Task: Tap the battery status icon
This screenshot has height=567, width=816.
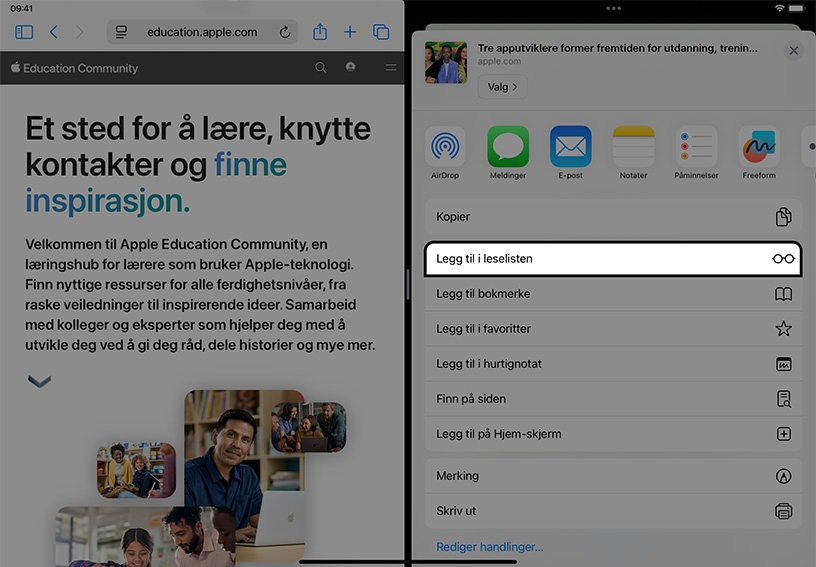Action: (x=797, y=8)
